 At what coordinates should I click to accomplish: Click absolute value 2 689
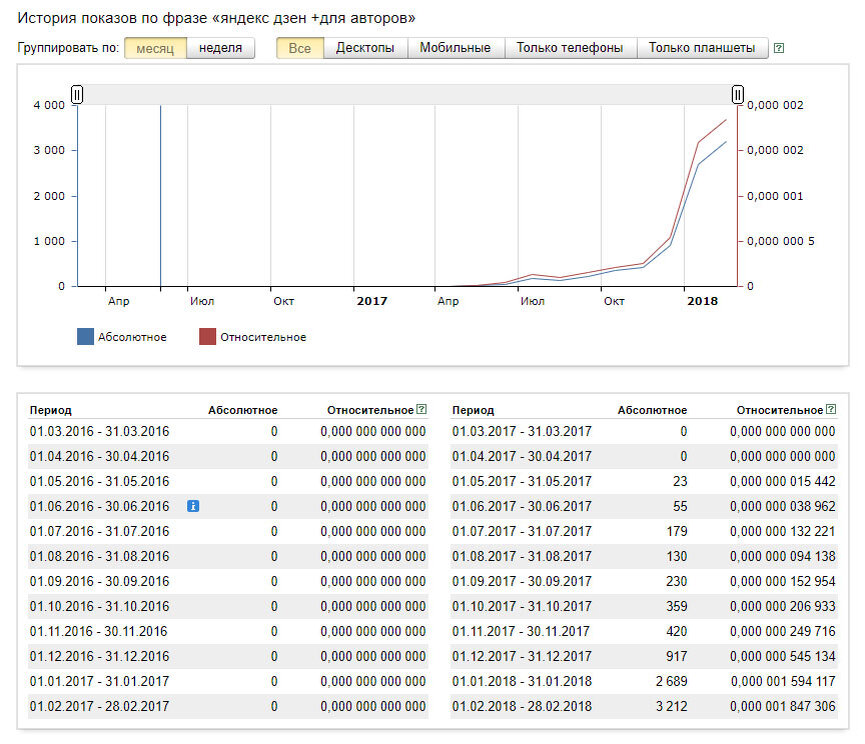tap(671, 681)
